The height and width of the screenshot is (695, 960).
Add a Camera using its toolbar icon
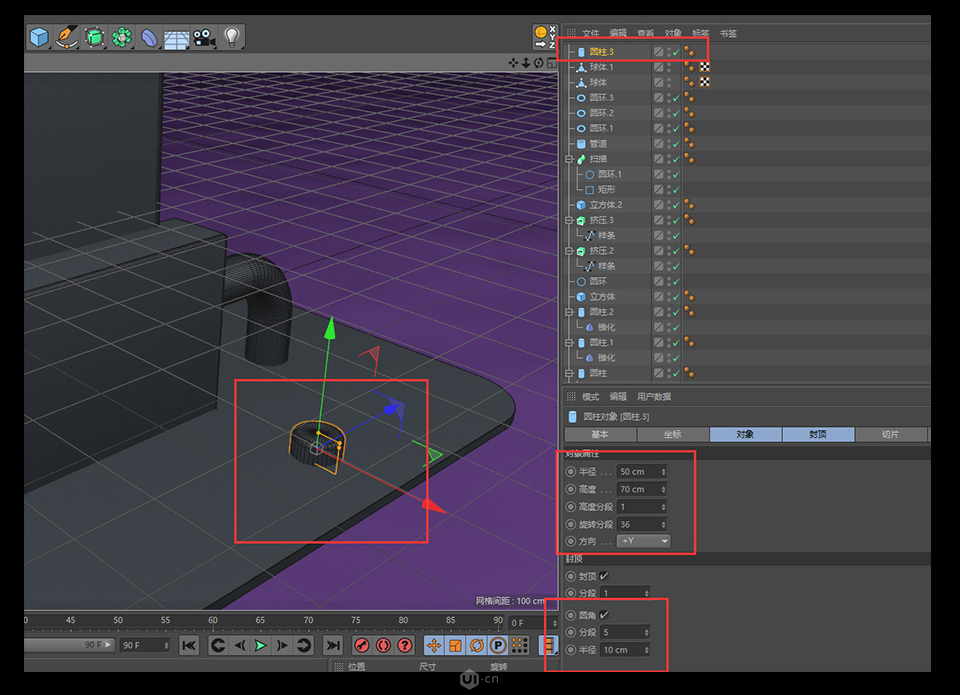tap(204, 37)
